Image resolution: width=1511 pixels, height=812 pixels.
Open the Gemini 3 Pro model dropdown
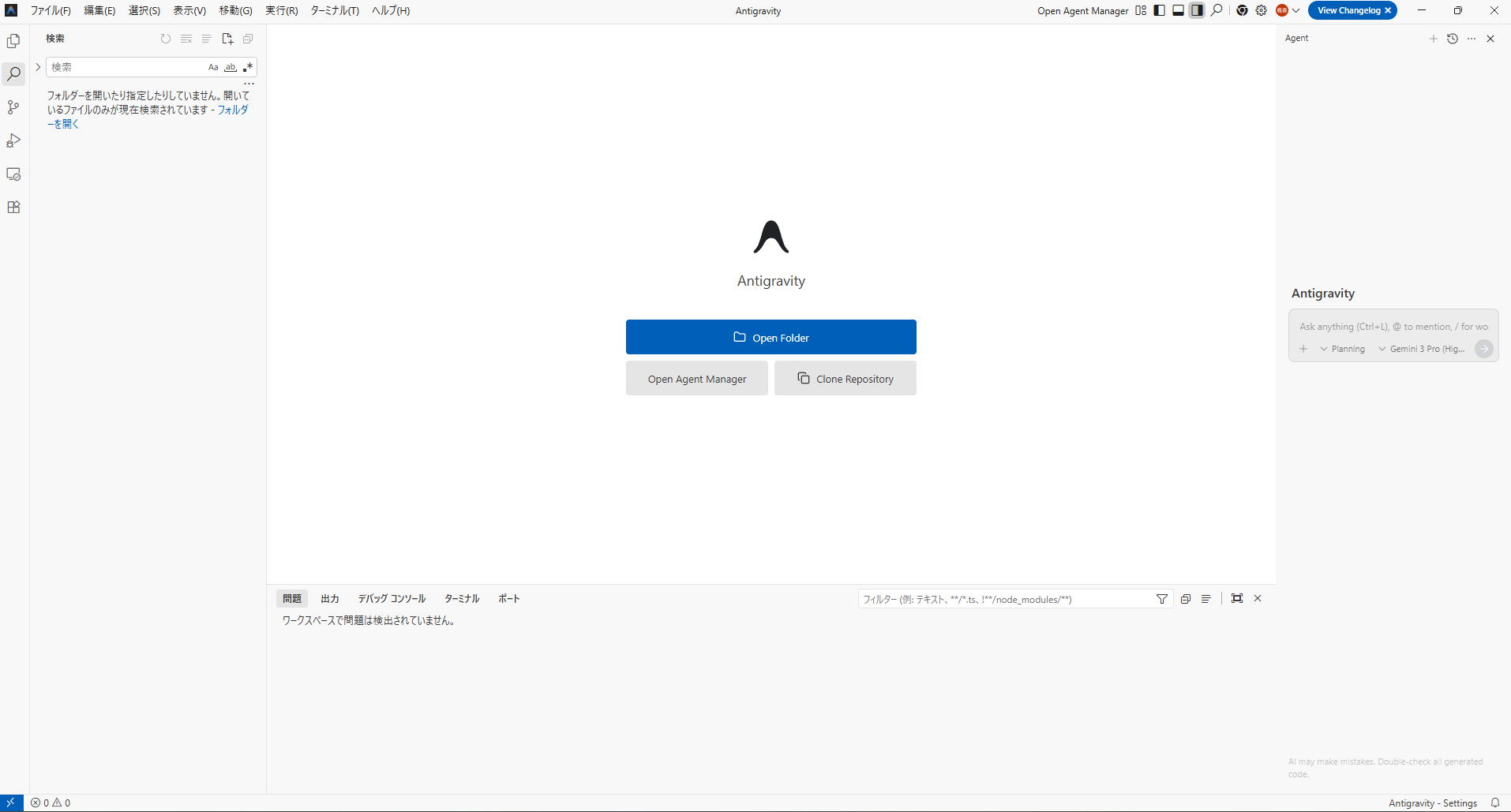click(x=1421, y=349)
